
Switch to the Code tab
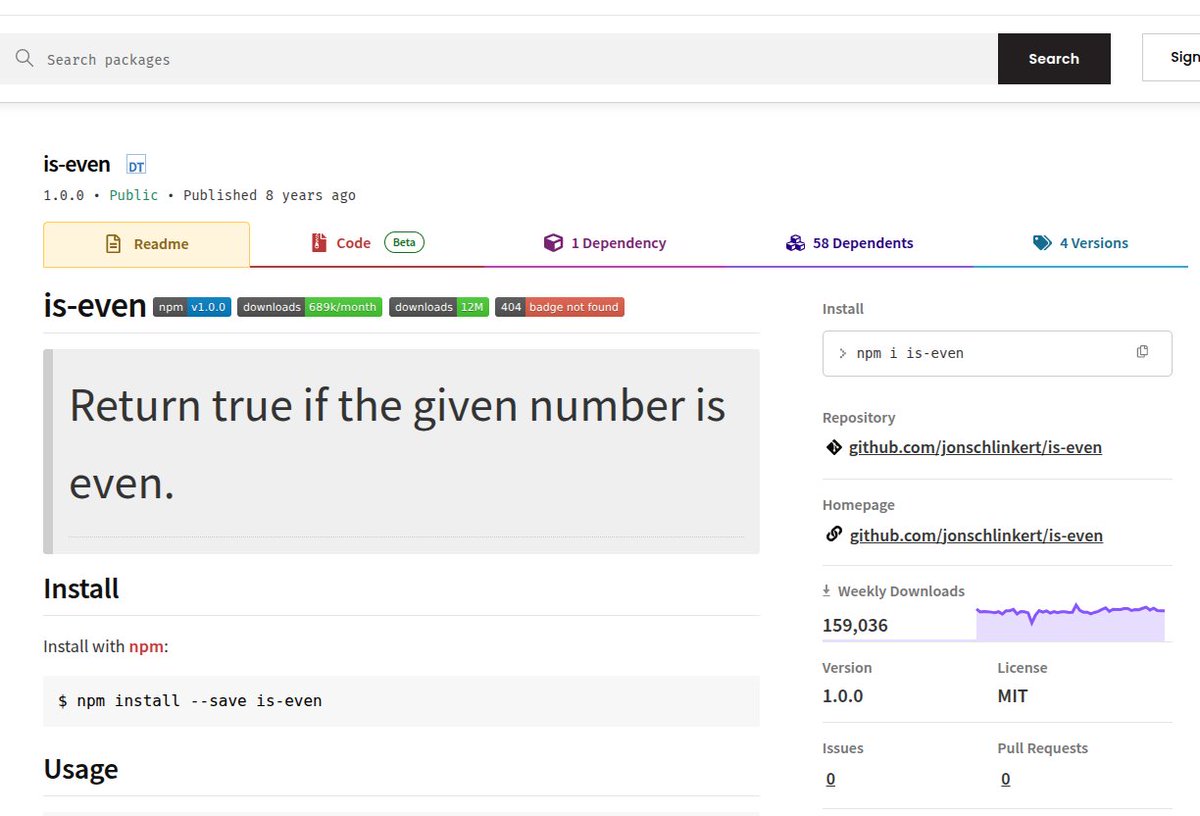367,243
